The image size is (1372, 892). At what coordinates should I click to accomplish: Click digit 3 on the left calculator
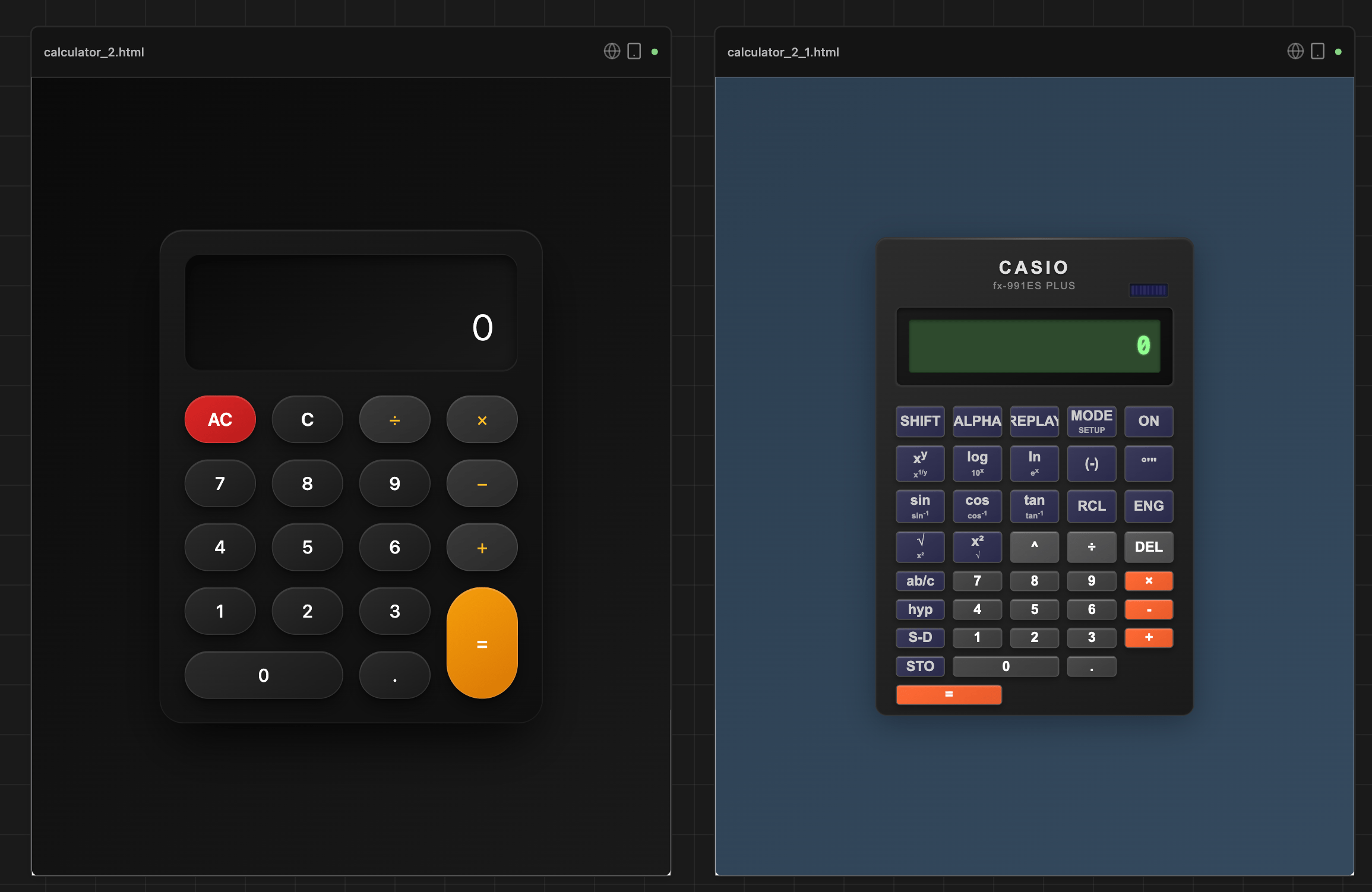point(394,611)
